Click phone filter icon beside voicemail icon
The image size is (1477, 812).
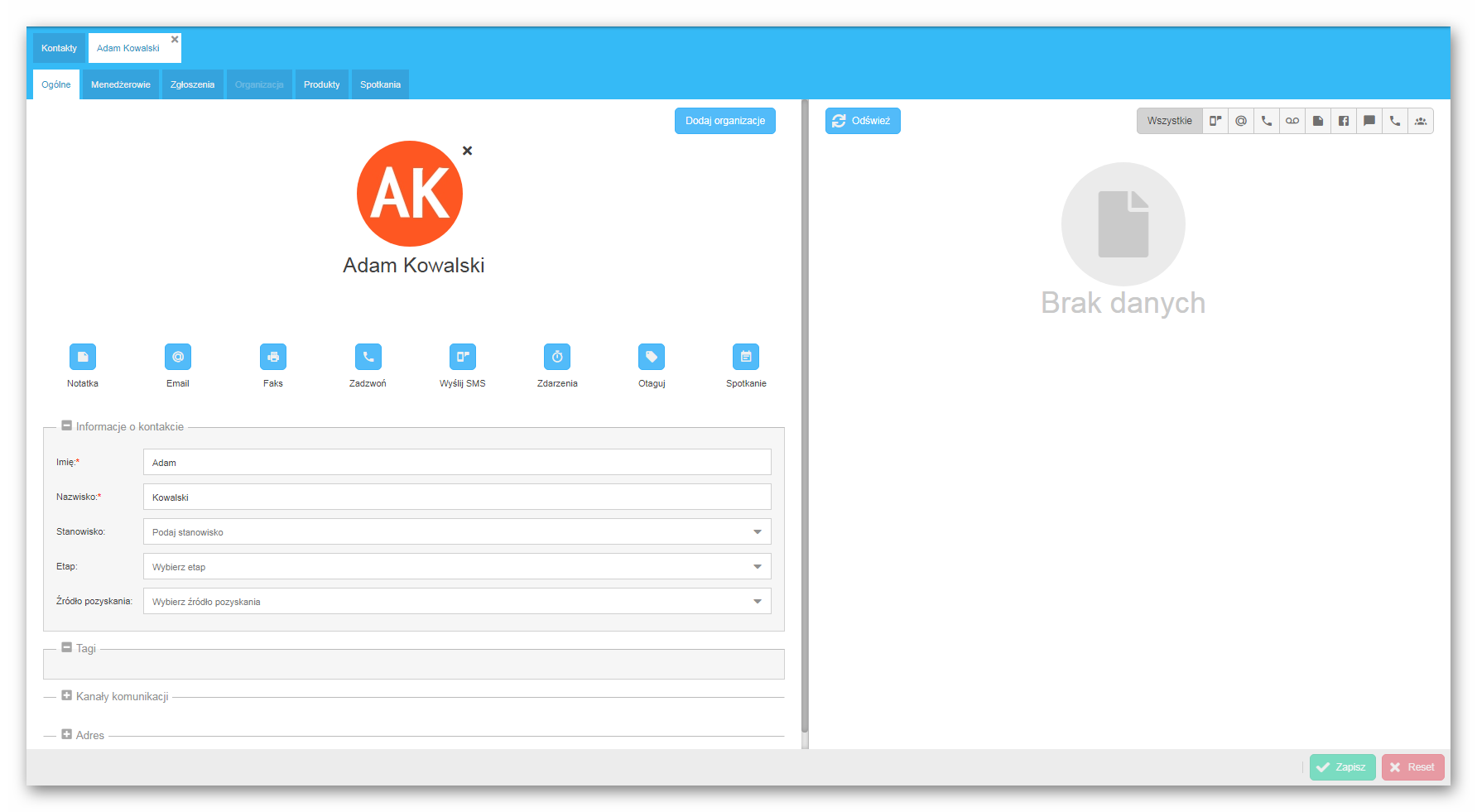(x=1267, y=121)
